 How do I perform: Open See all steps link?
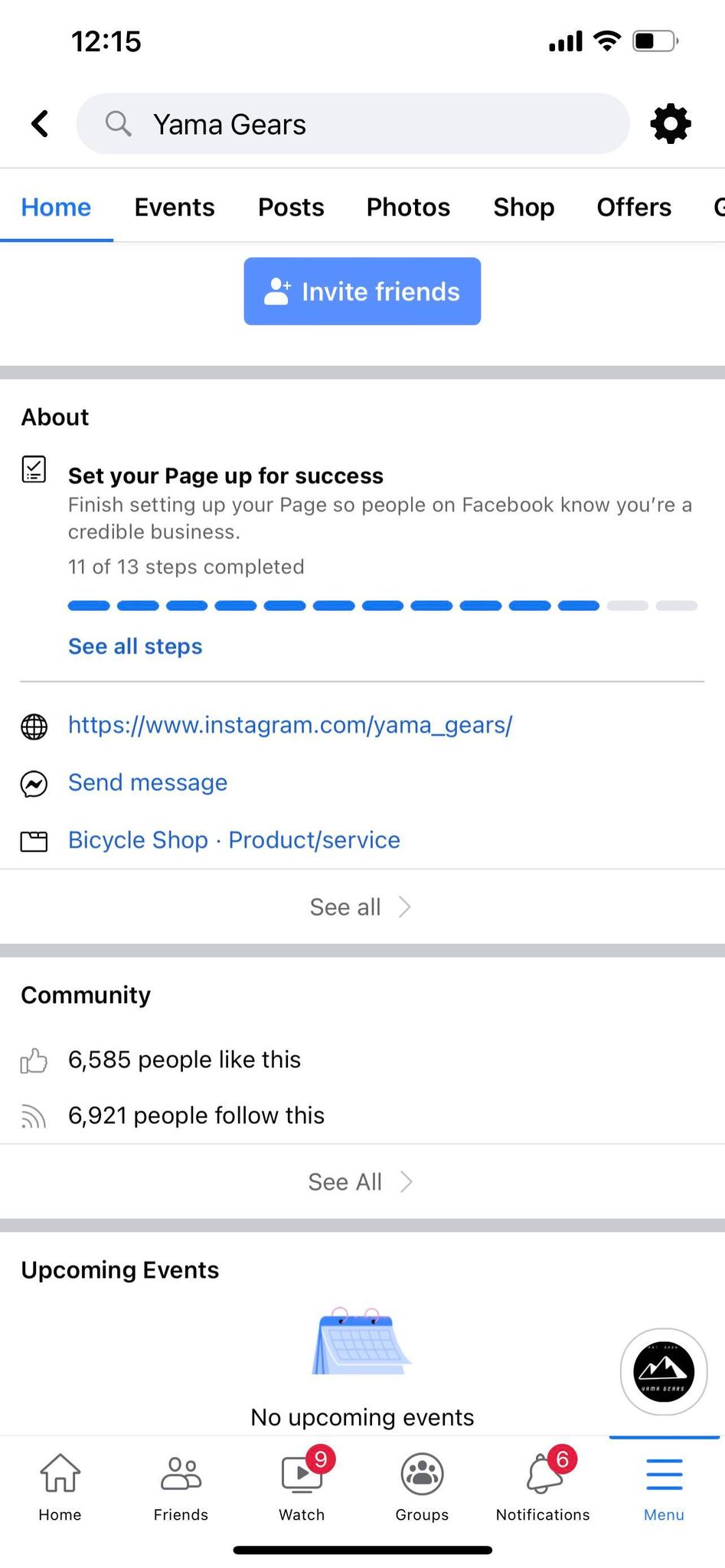[135, 646]
